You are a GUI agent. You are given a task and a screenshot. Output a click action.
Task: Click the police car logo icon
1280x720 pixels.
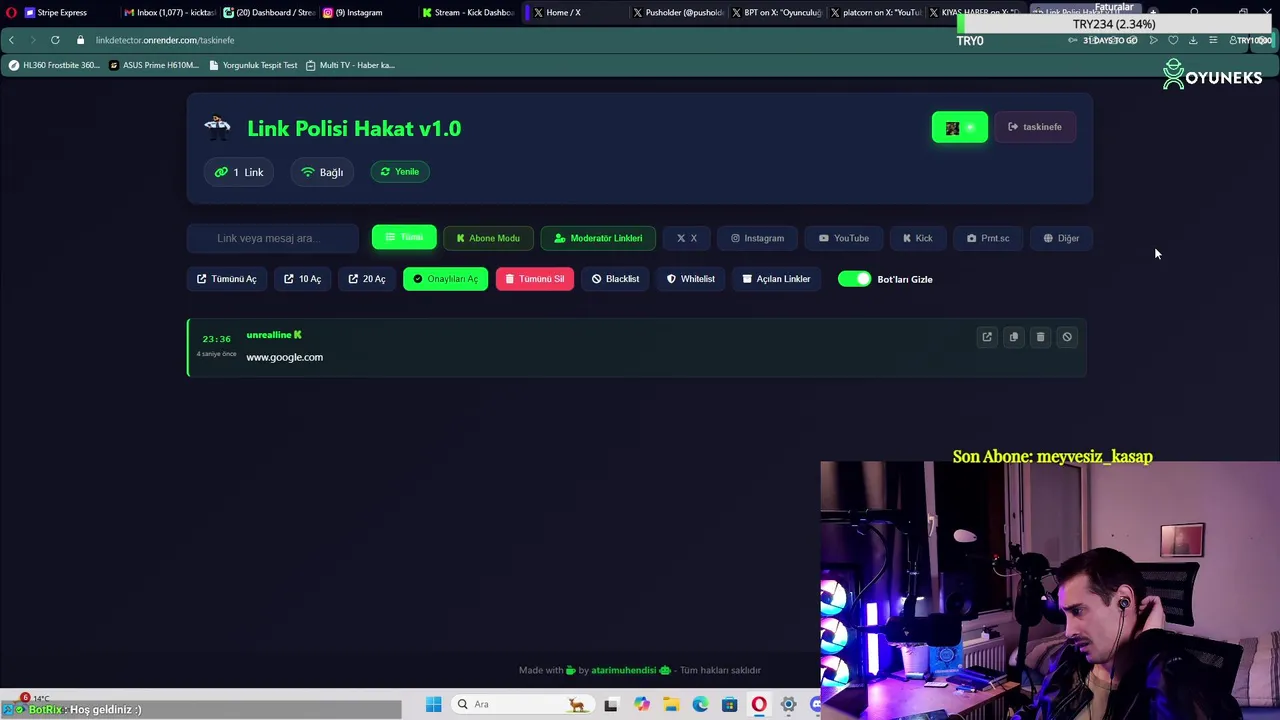(x=217, y=126)
